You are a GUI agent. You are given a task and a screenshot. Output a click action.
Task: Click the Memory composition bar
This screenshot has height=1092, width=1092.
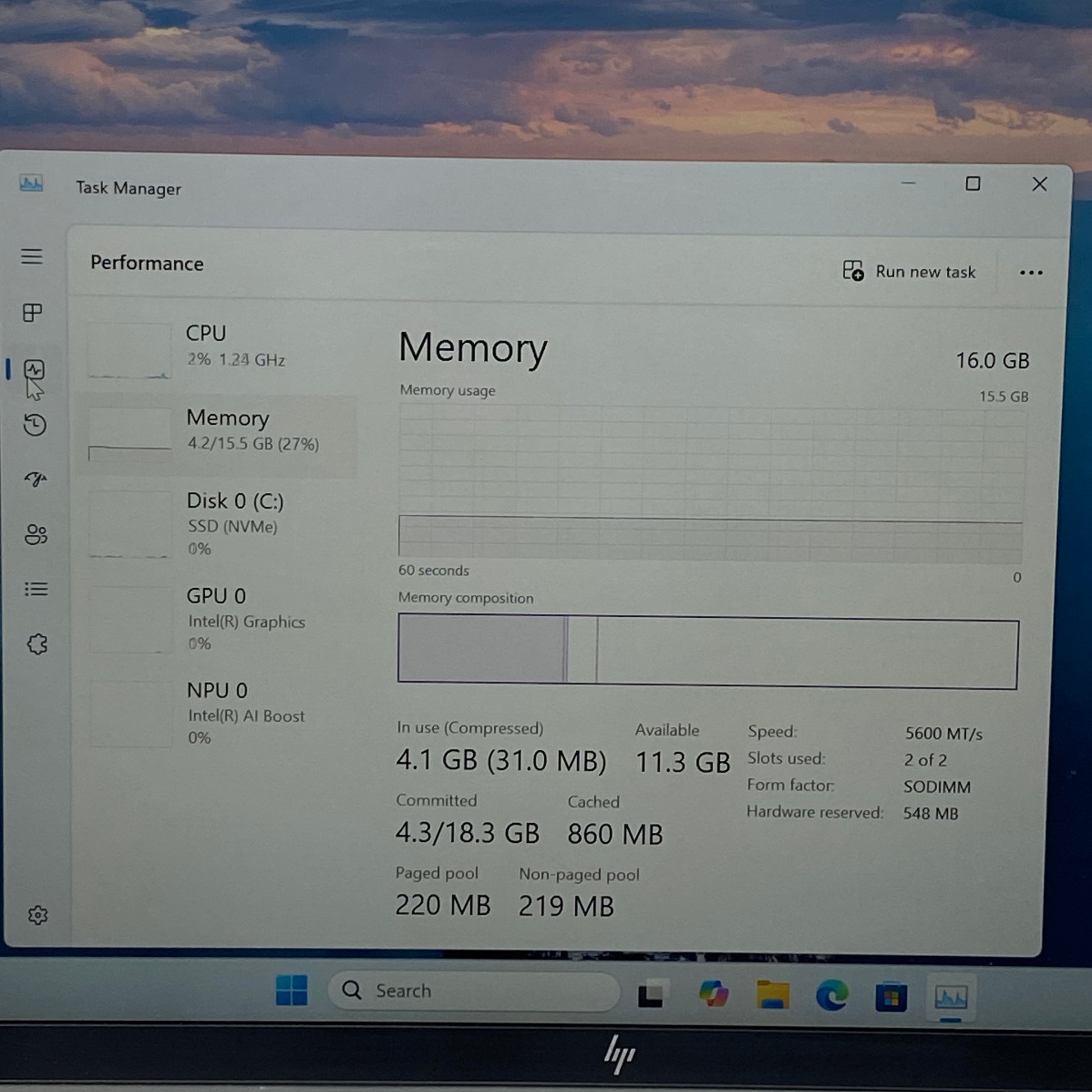[x=708, y=651]
